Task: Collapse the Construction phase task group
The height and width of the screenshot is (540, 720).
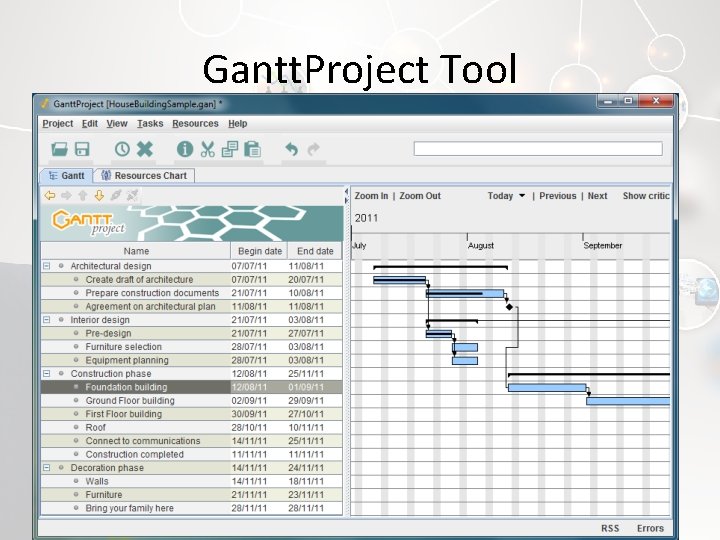Action: coord(46,373)
